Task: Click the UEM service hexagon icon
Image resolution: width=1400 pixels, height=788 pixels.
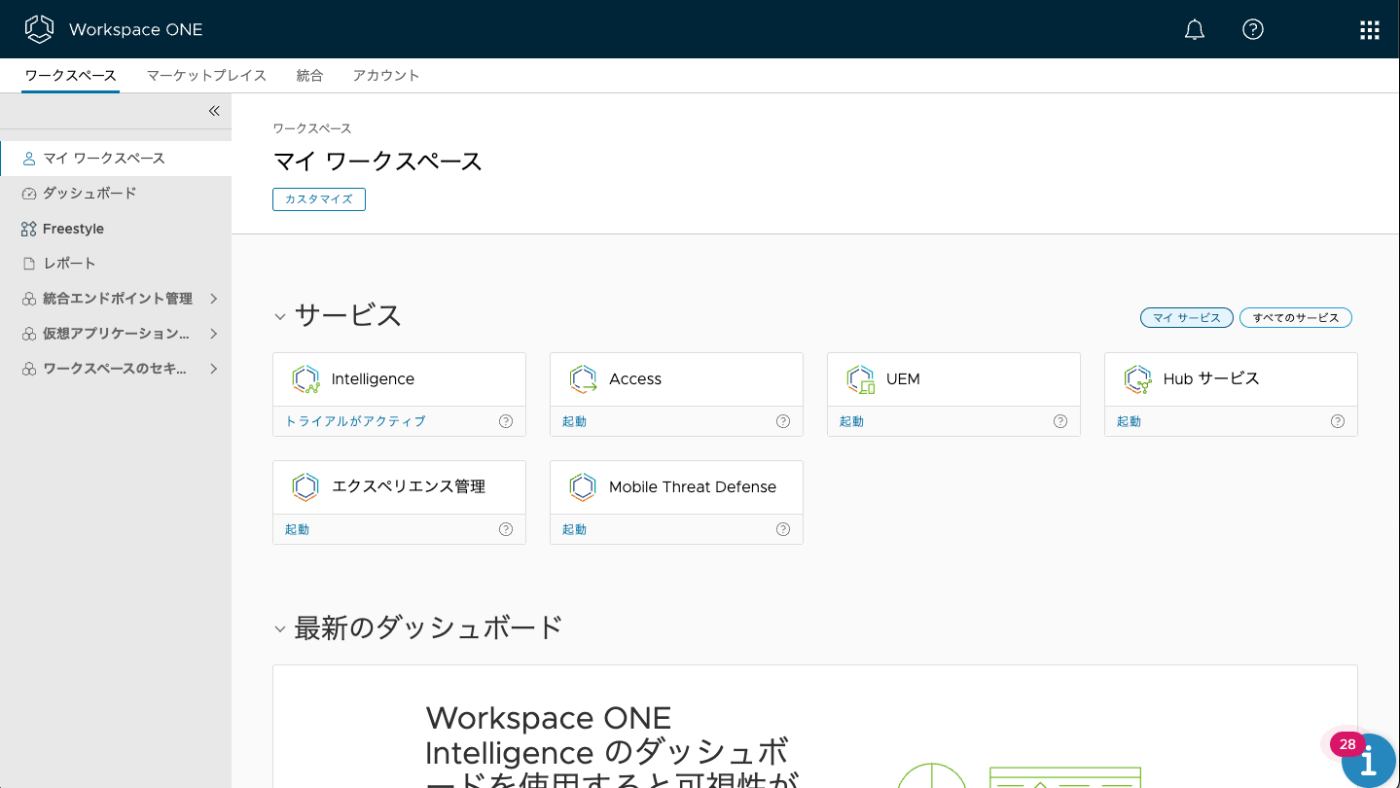Action: pos(860,379)
